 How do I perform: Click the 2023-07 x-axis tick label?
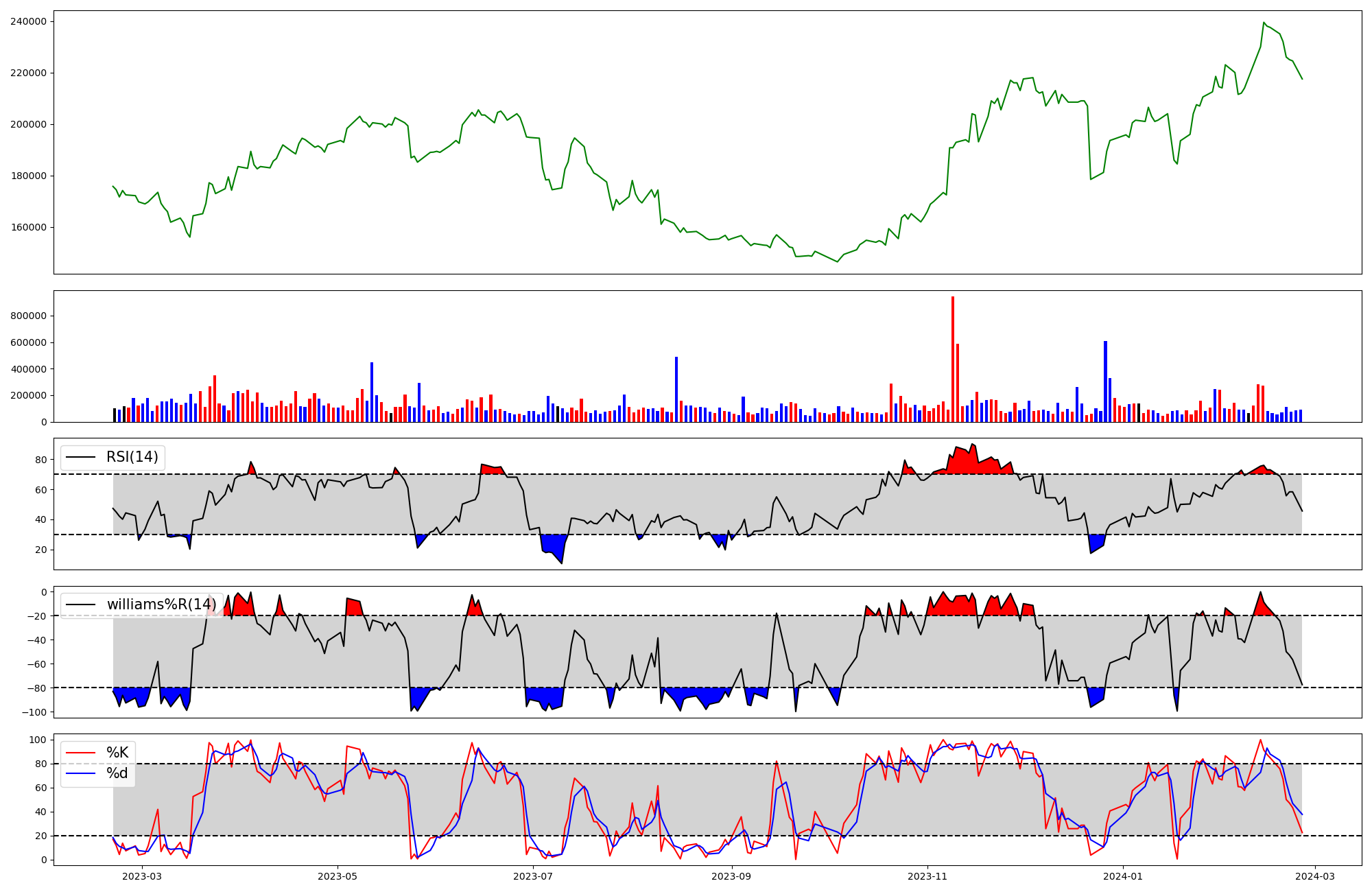click(x=533, y=876)
